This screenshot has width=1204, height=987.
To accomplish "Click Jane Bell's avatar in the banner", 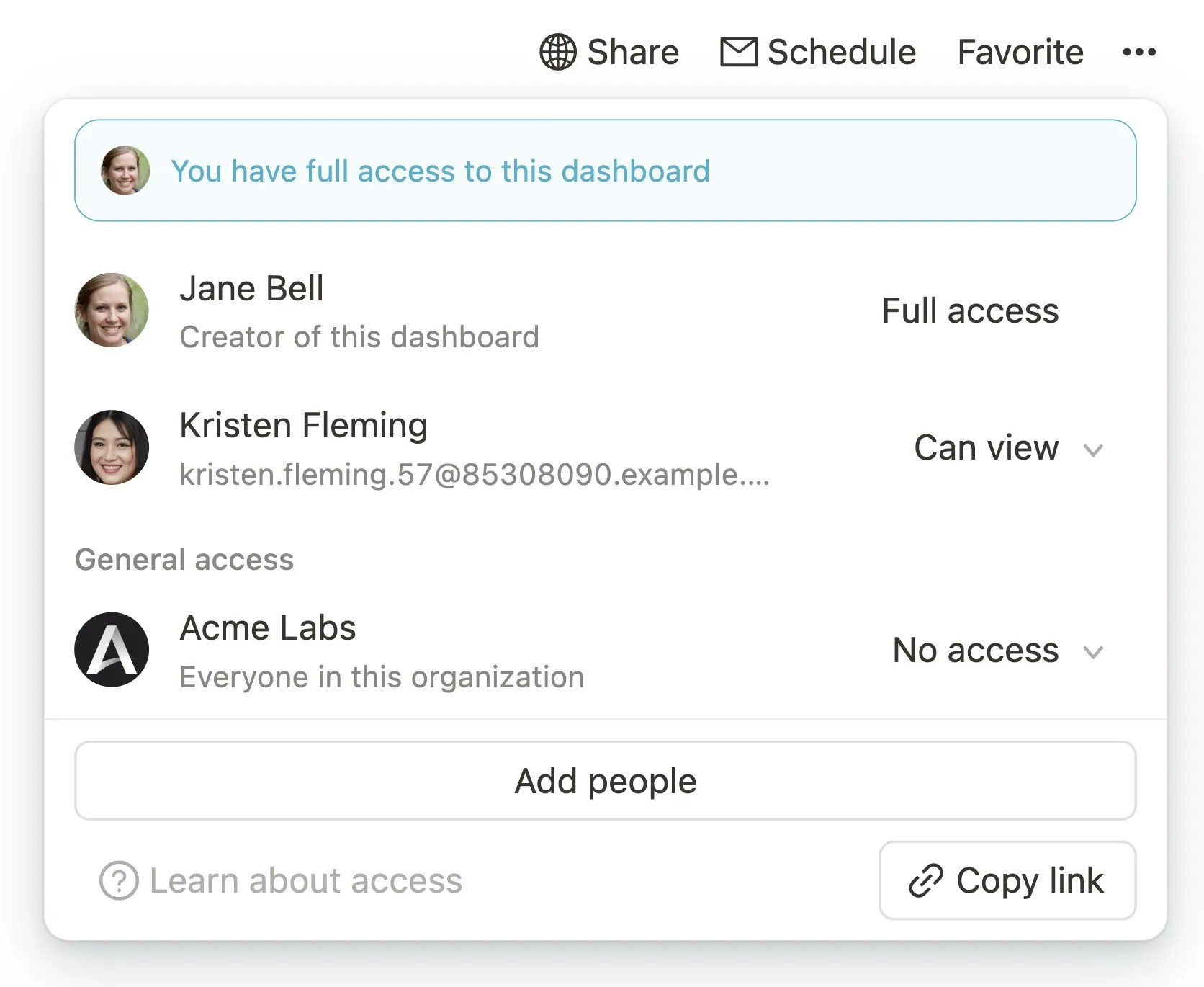I will click(x=125, y=171).
